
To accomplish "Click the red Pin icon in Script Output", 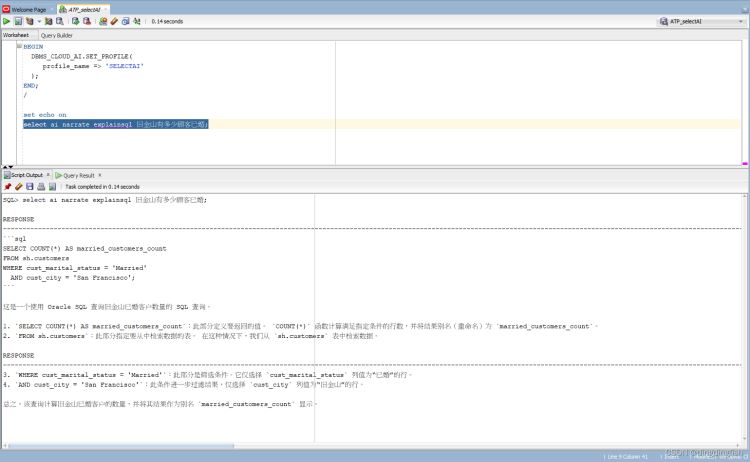I will pos(7,187).
